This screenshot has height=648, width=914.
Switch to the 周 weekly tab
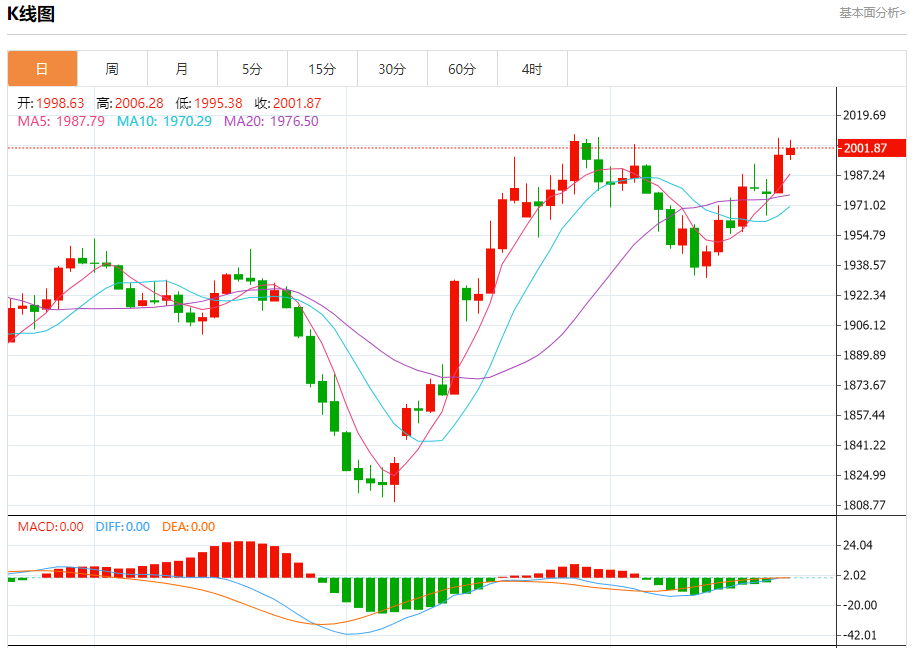[x=112, y=69]
